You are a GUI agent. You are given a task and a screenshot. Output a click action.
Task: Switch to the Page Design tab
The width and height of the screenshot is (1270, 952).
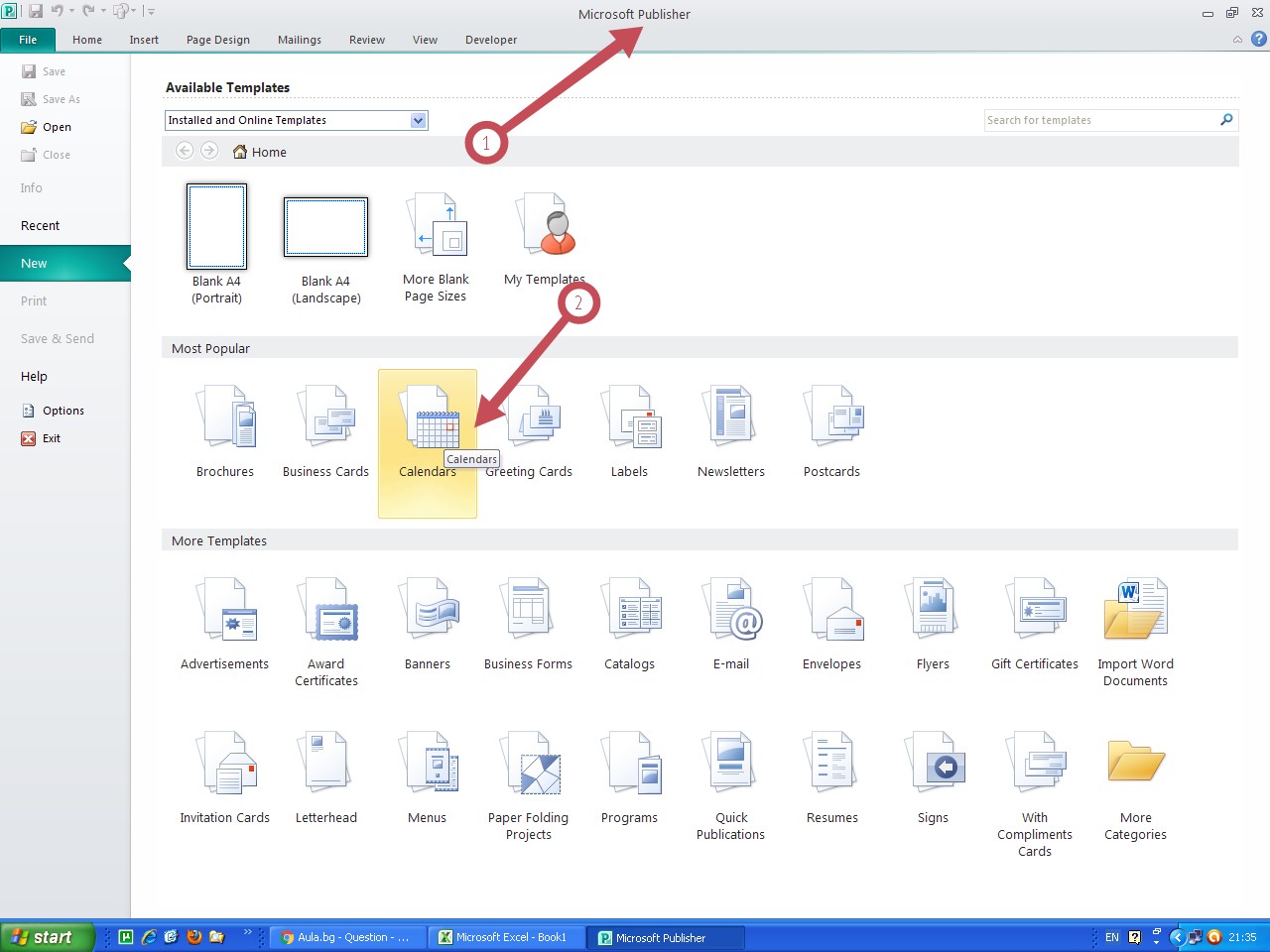(217, 40)
